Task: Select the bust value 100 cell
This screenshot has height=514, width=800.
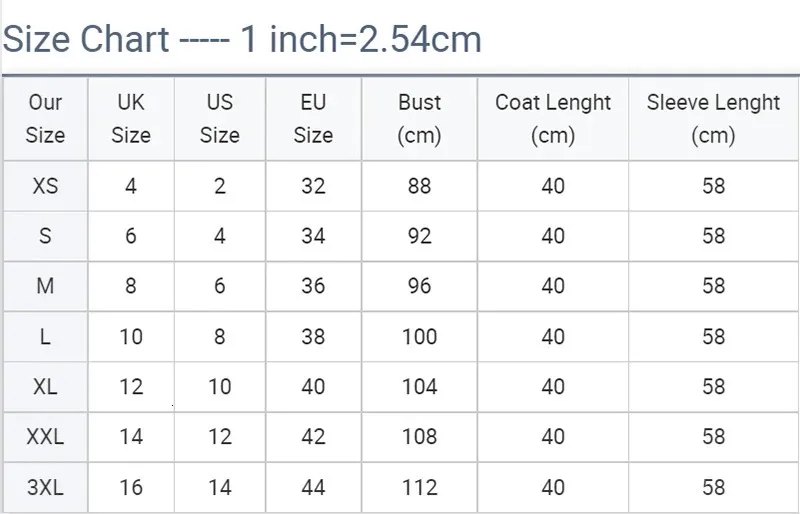Action: point(419,337)
